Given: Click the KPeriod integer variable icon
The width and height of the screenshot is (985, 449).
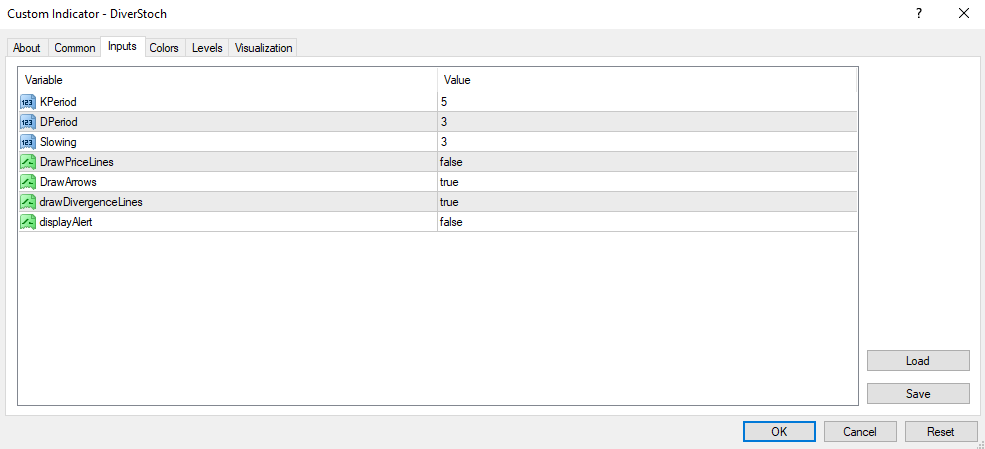Looking at the screenshot, I should pos(28,102).
